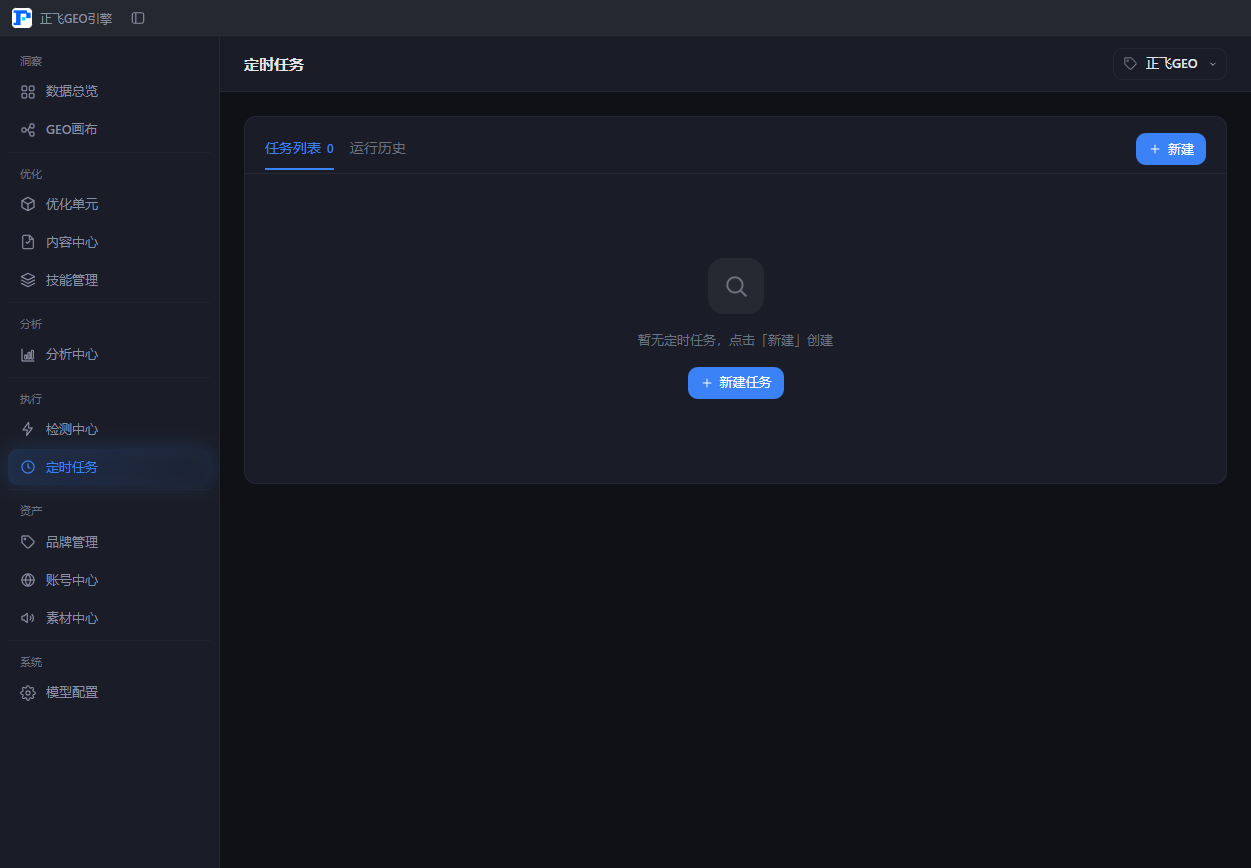Switch to the 任务列表 tab

(299, 148)
